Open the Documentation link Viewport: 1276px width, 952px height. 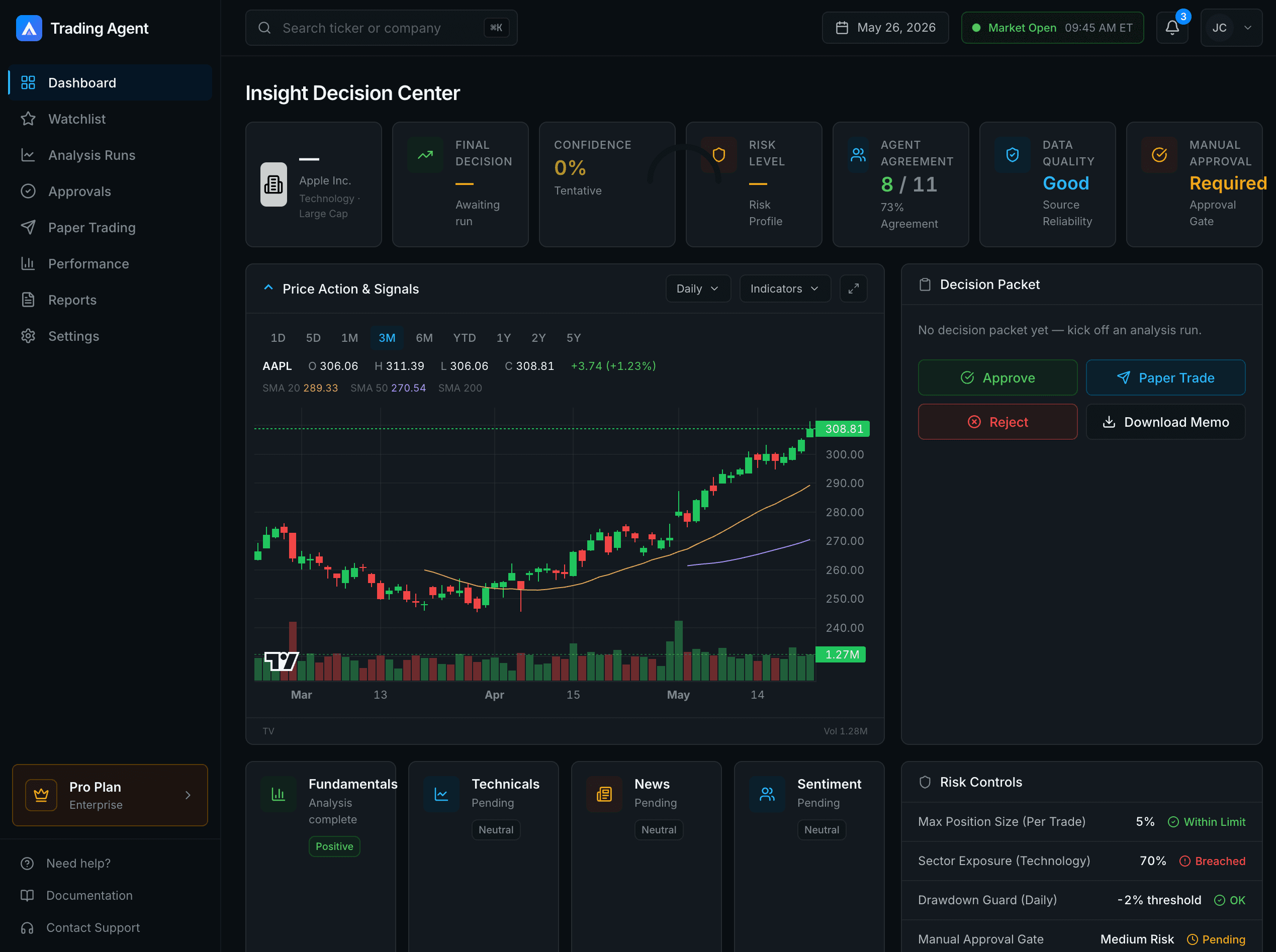click(89, 896)
